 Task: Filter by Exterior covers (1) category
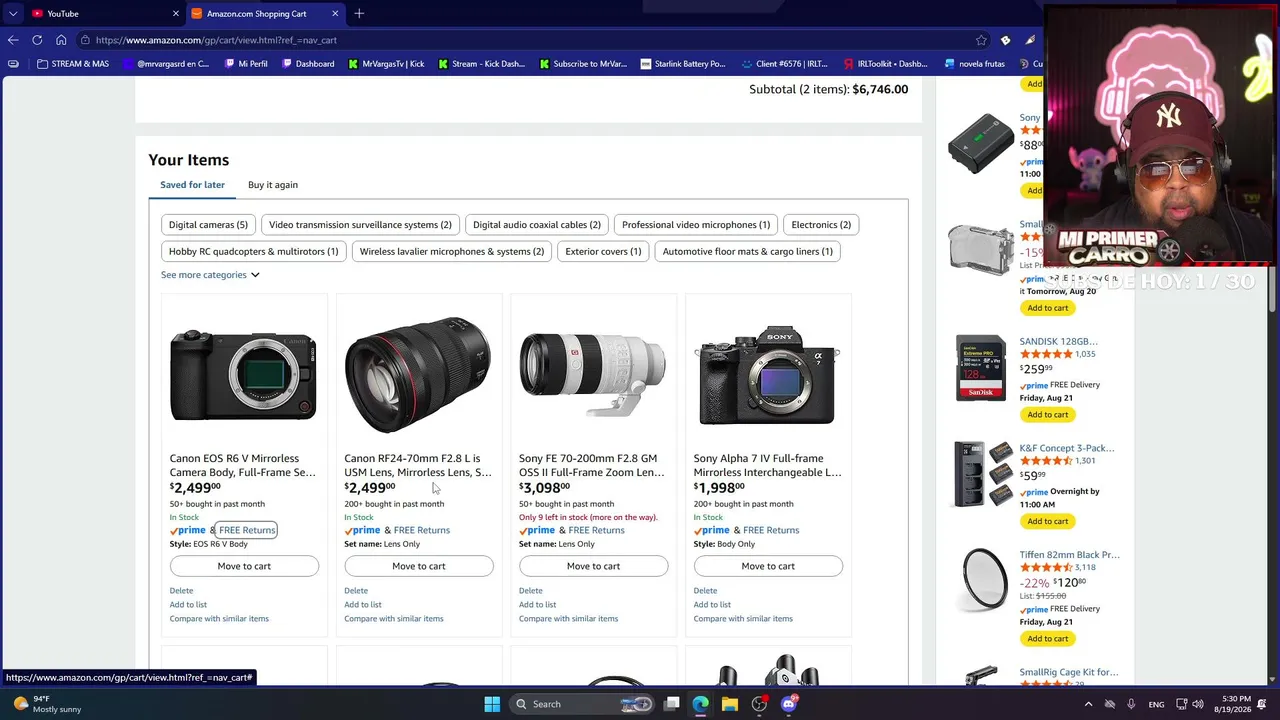[603, 252]
